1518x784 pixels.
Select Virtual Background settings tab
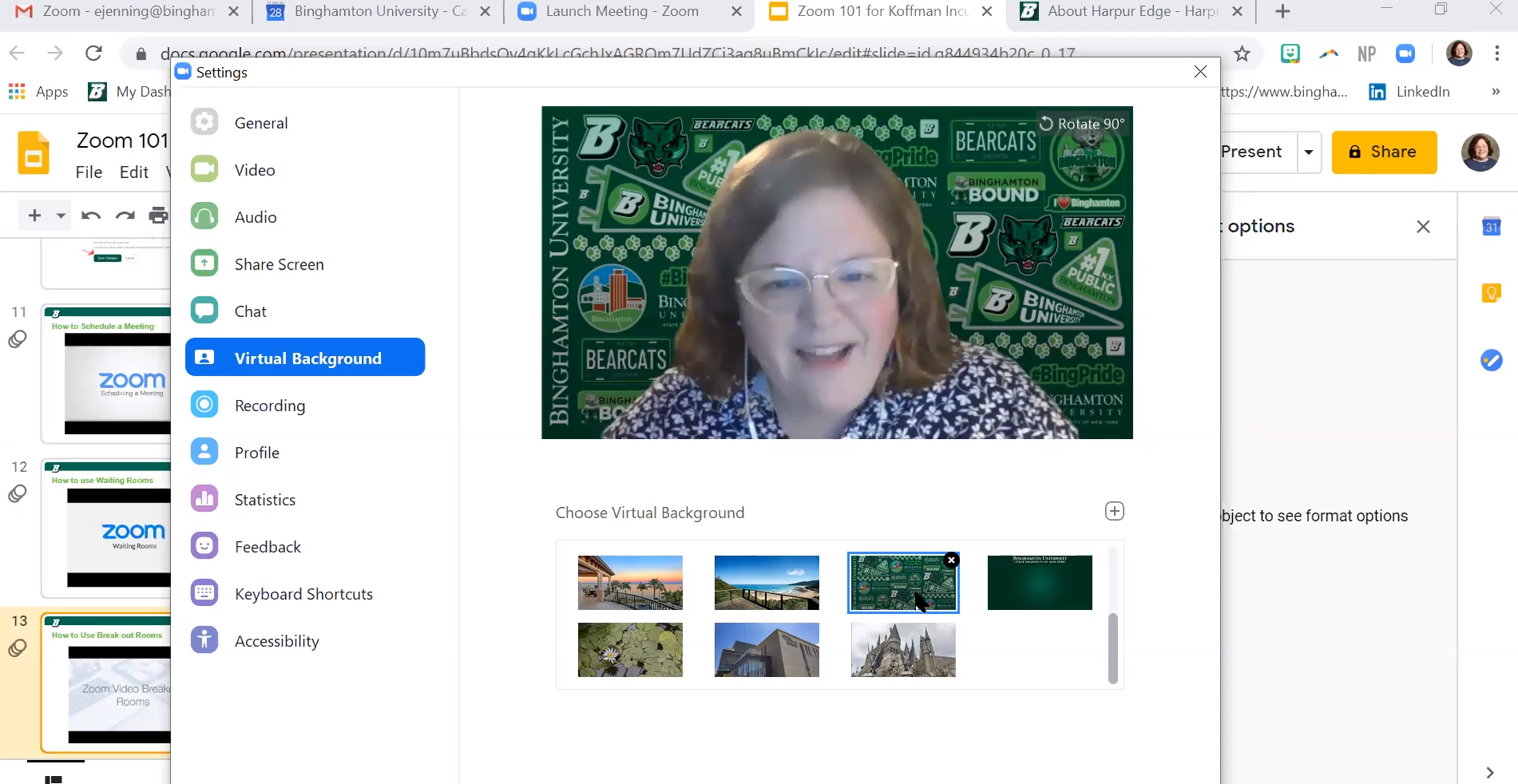(x=304, y=357)
